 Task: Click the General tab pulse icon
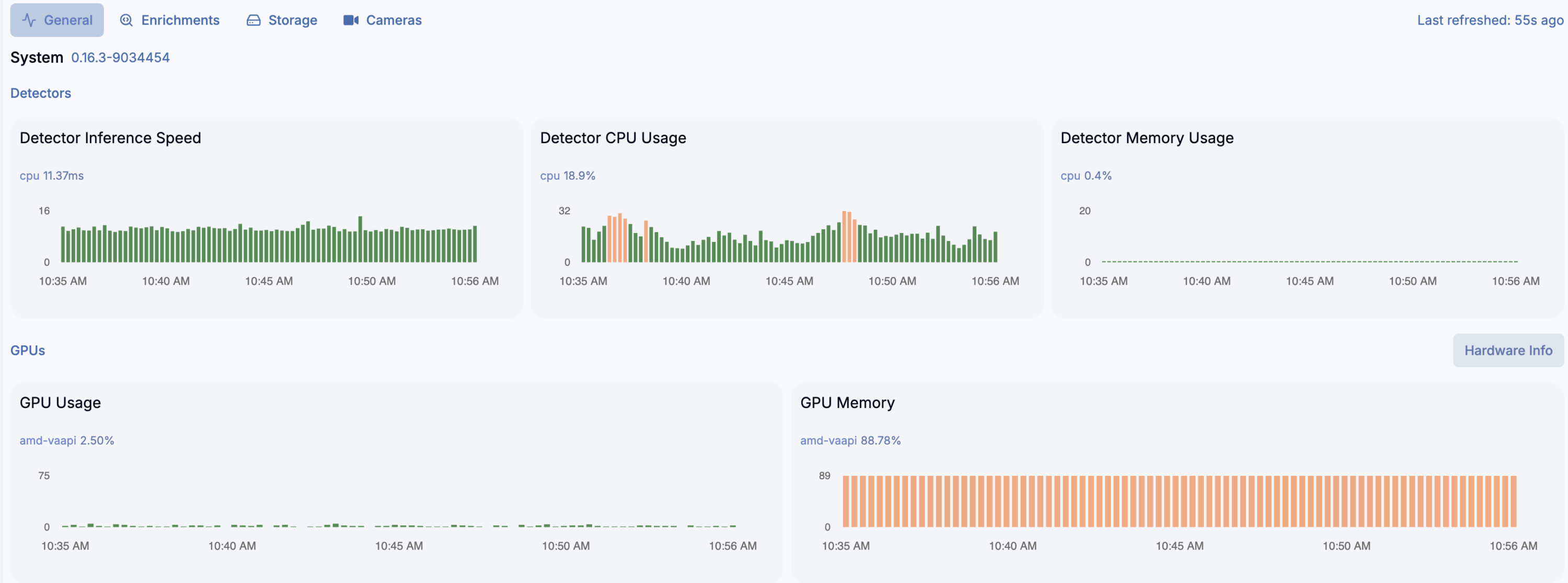(x=29, y=20)
